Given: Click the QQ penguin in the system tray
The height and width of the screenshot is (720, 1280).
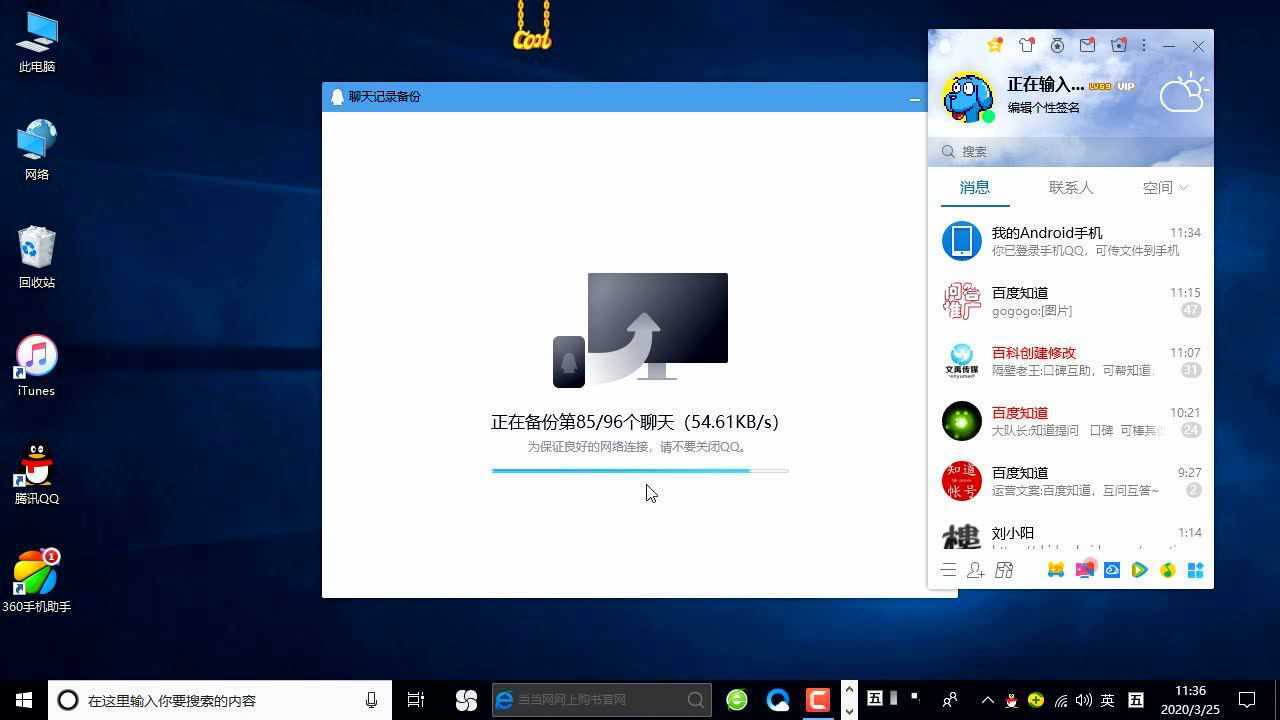Looking at the screenshot, I should pyautogui.click(x=1012, y=700).
